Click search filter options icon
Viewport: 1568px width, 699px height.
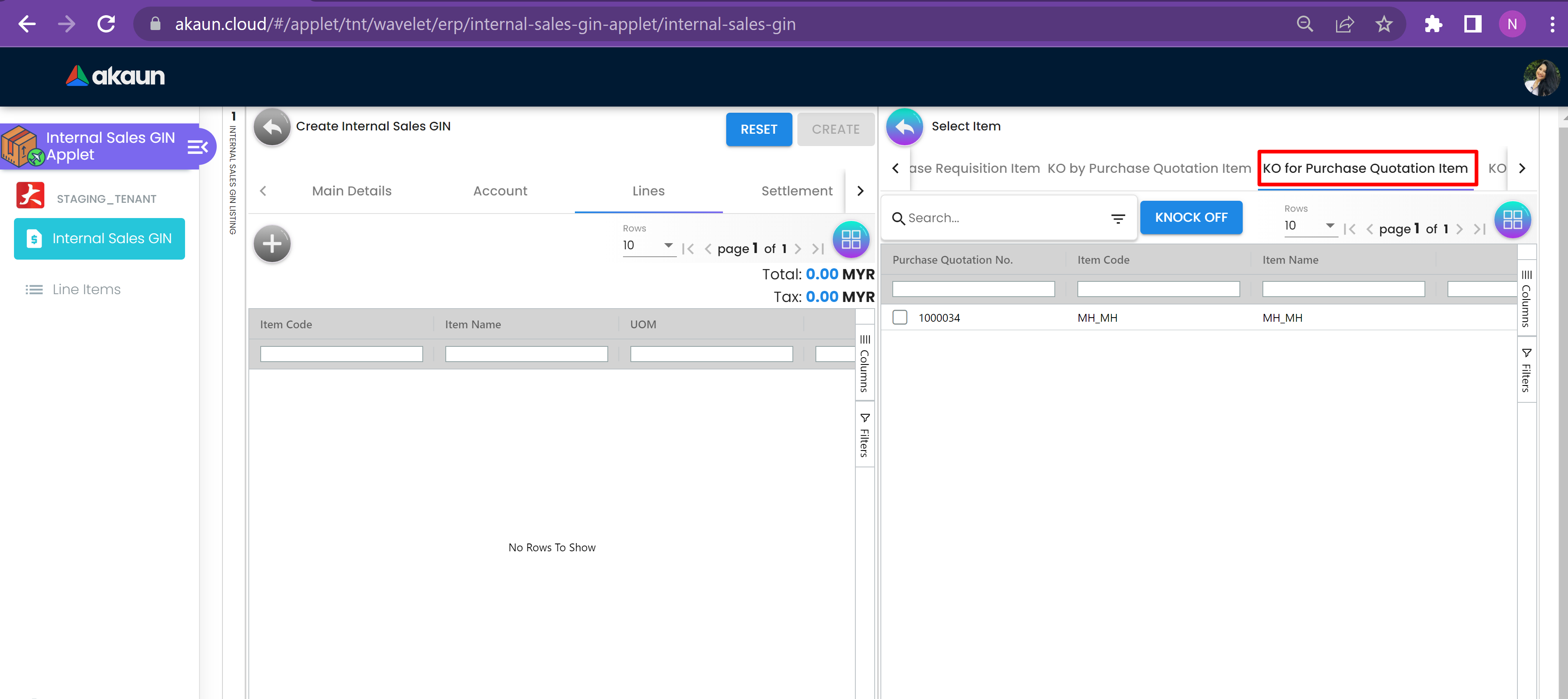point(1118,218)
